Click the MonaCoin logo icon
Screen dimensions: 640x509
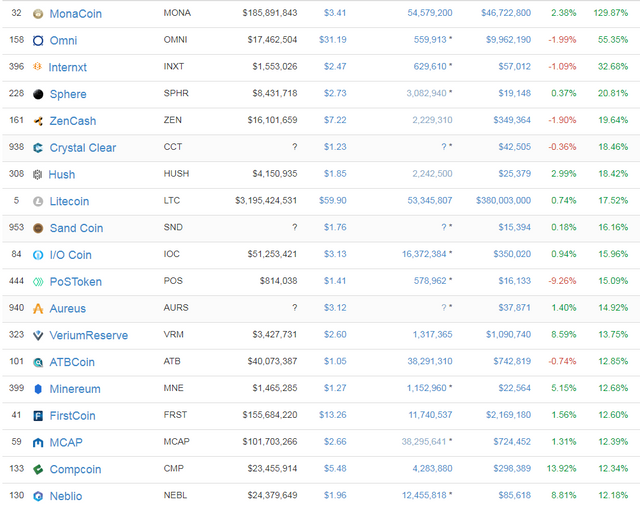point(38,14)
